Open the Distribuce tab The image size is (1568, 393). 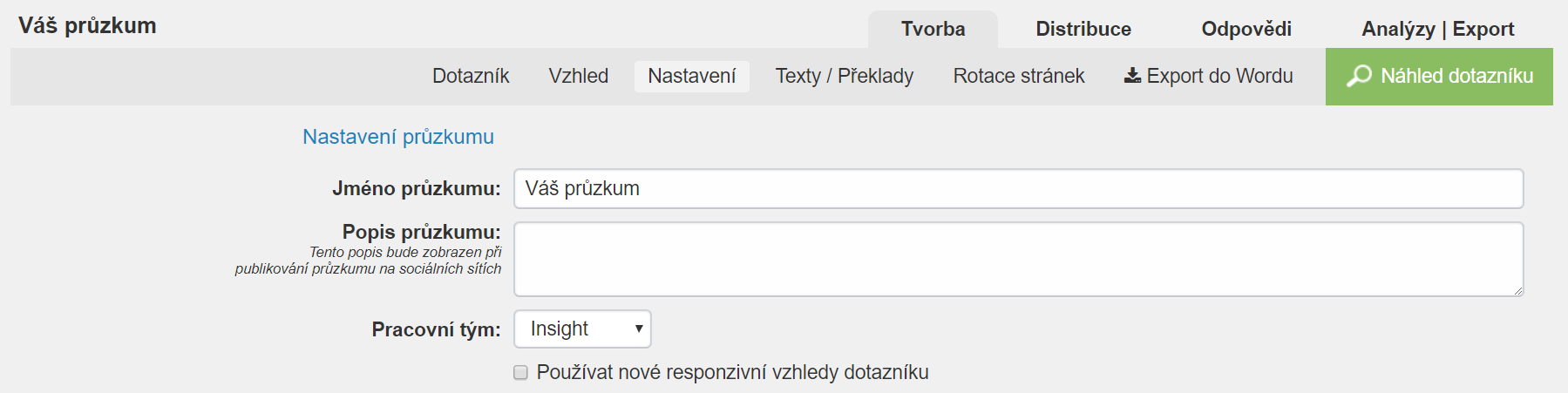click(x=1083, y=29)
